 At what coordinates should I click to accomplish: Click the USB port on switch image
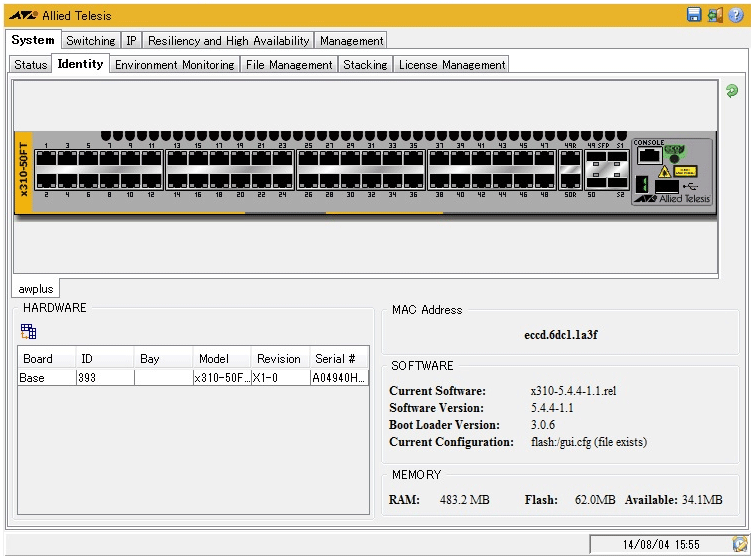point(666,185)
